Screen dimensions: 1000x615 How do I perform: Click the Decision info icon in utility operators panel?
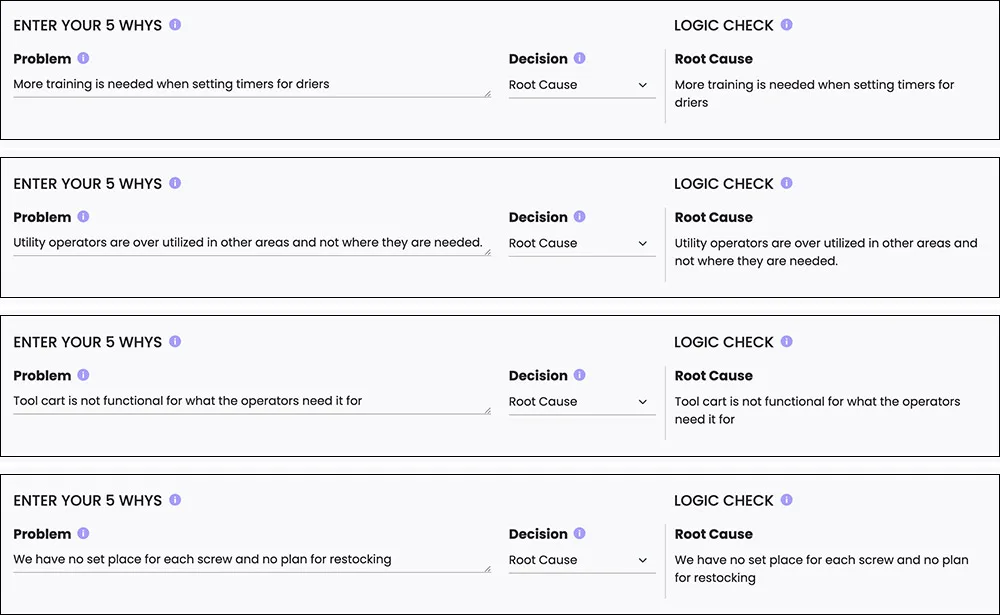(579, 216)
